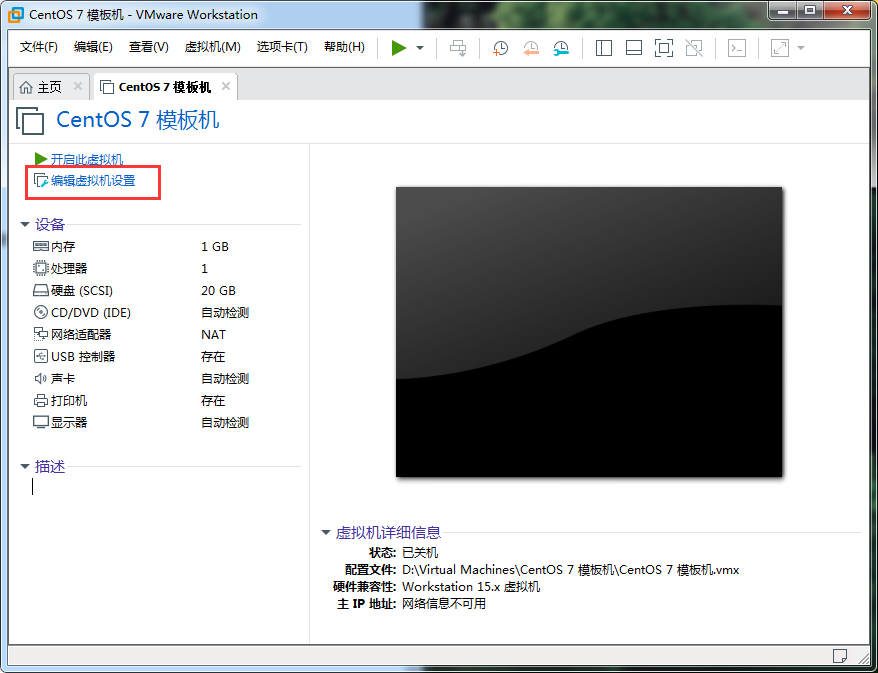Click the 配置文件 vmx path text
Viewport: 878px width, 673px height.
571,570
